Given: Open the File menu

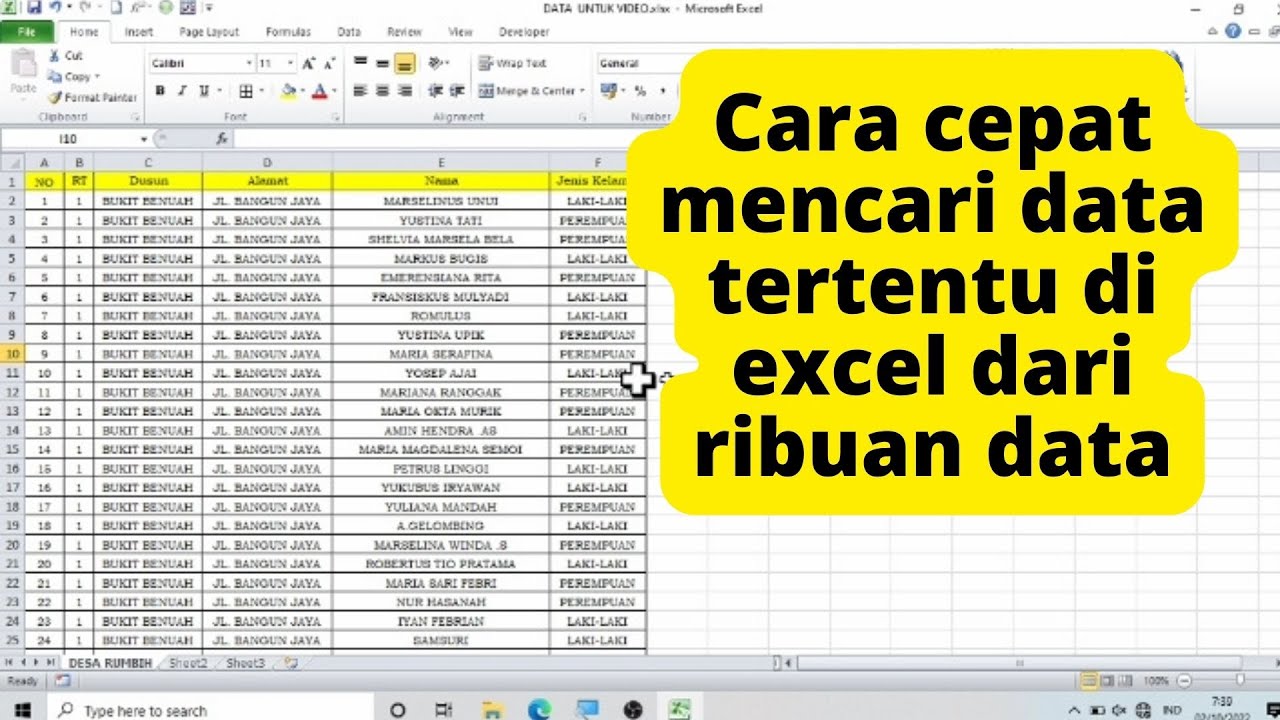Looking at the screenshot, I should pyautogui.click(x=29, y=31).
